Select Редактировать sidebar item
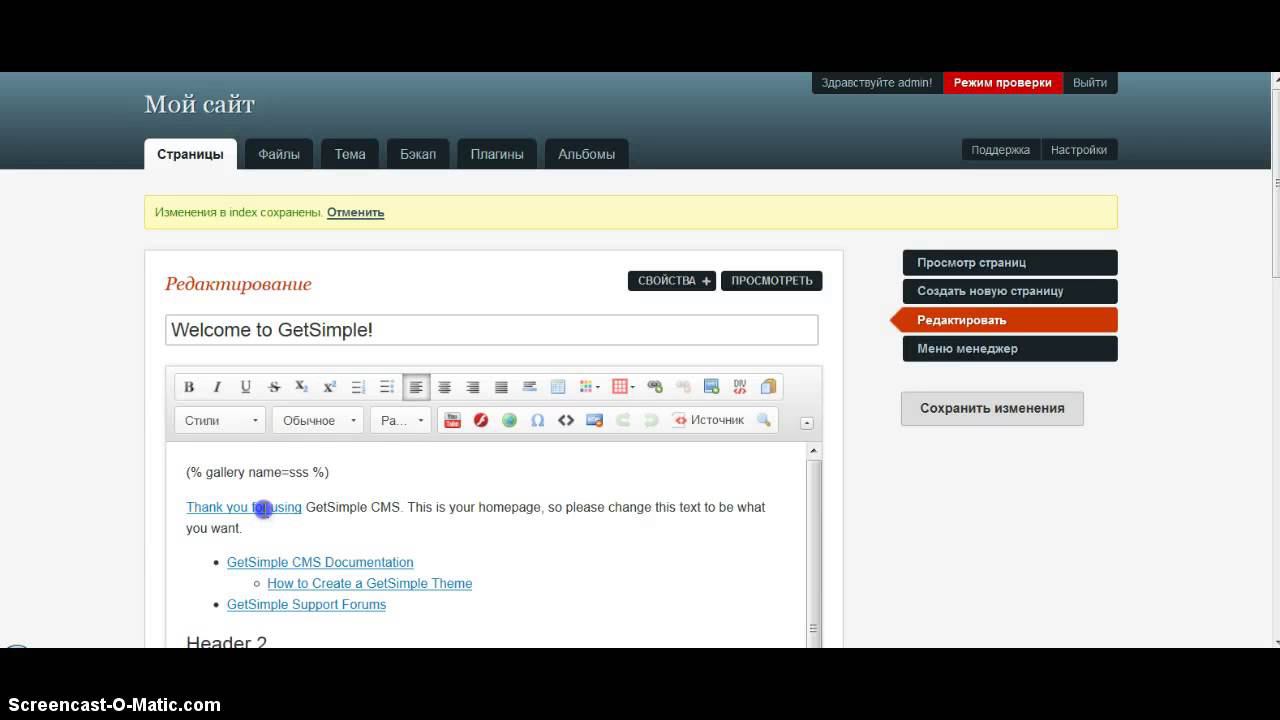 pyautogui.click(x=1004, y=320)
